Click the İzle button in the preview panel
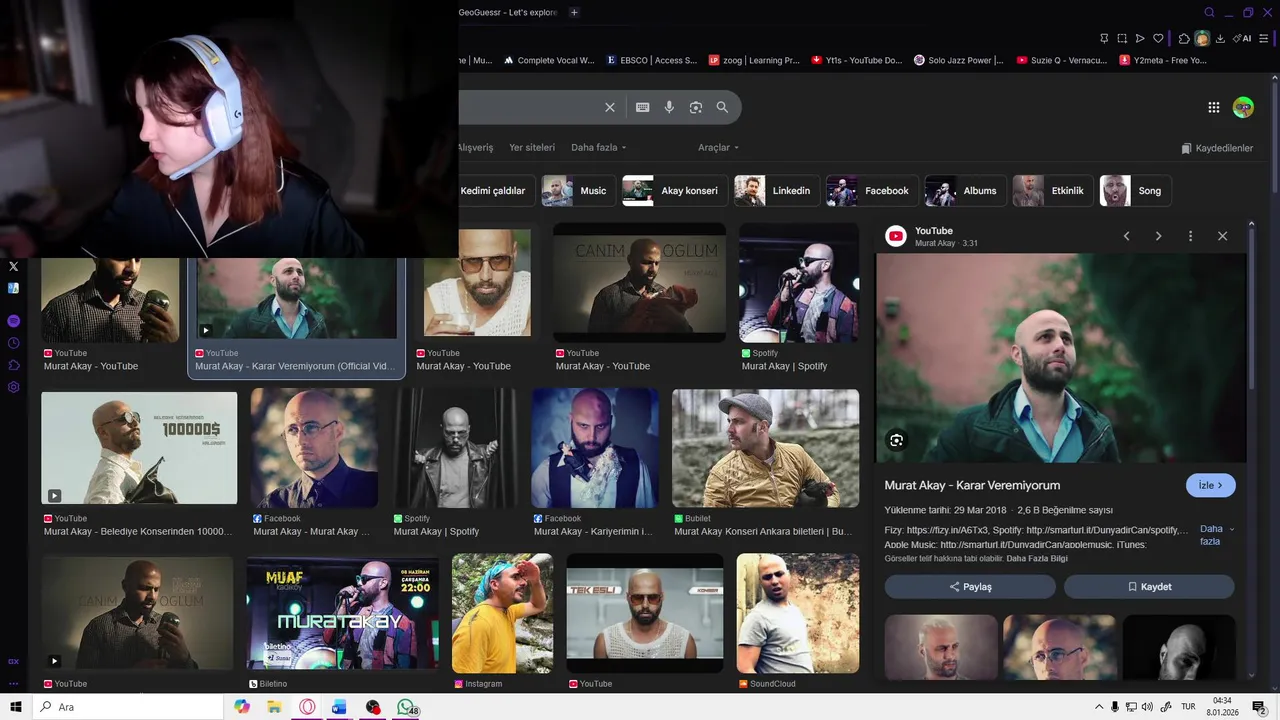The width and height of the screenshot is (1280, 720). [1211, 485]
